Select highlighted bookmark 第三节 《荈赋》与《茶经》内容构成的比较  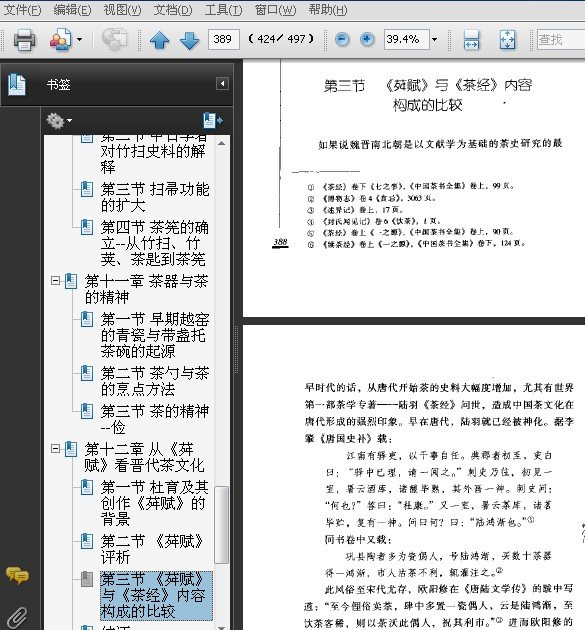pyautogui.click(x=156, y=595)
